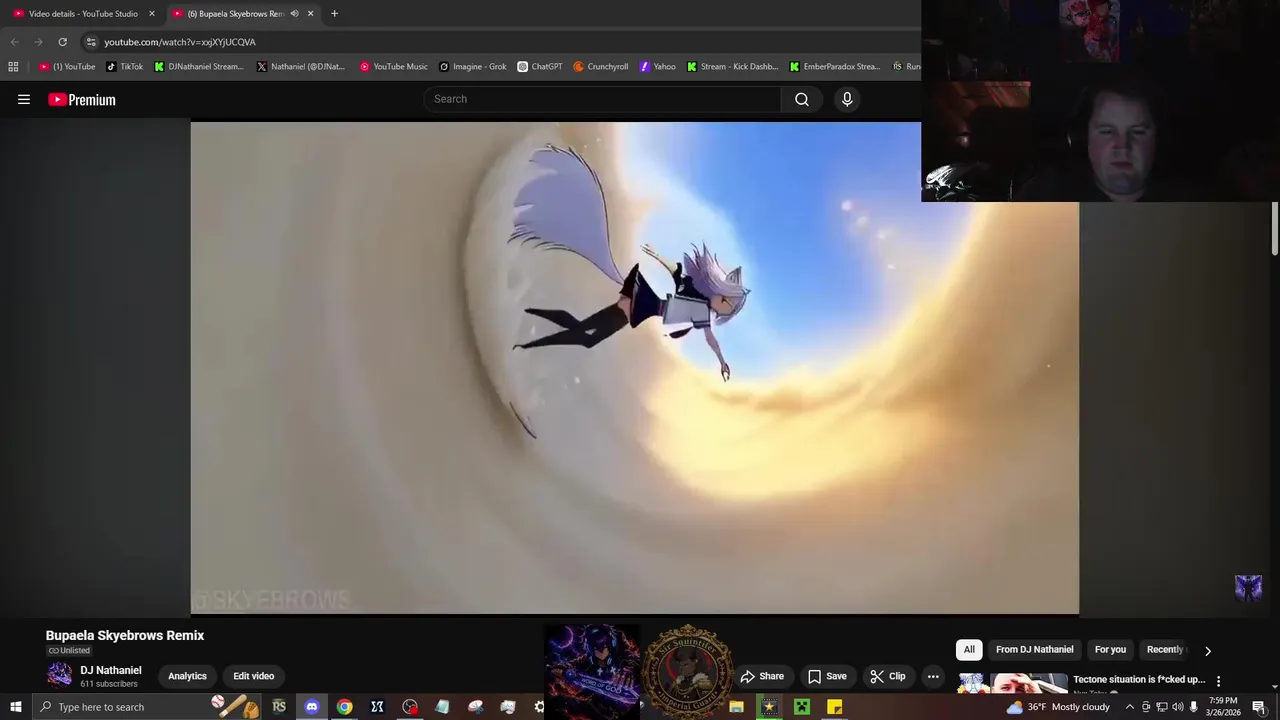Screen dimensions: 1280x720
Task: Open Minecraft from the taskbar
Action: click(802, 707)
